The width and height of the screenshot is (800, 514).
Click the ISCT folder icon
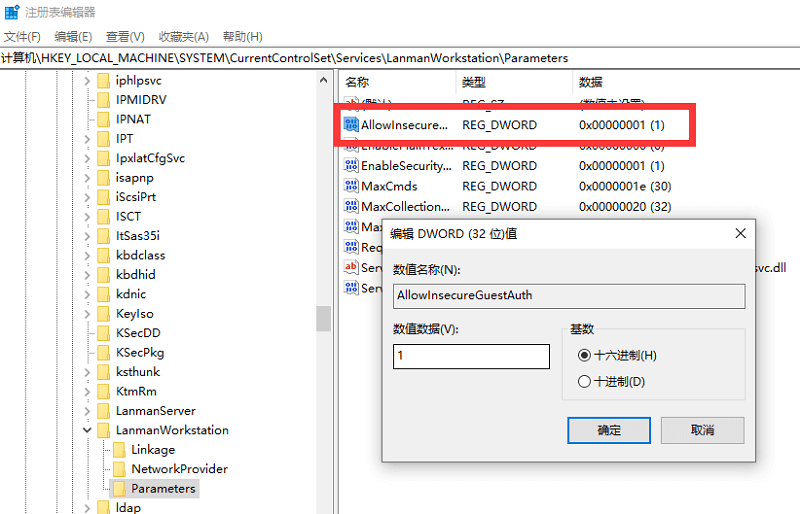point(104,216)
